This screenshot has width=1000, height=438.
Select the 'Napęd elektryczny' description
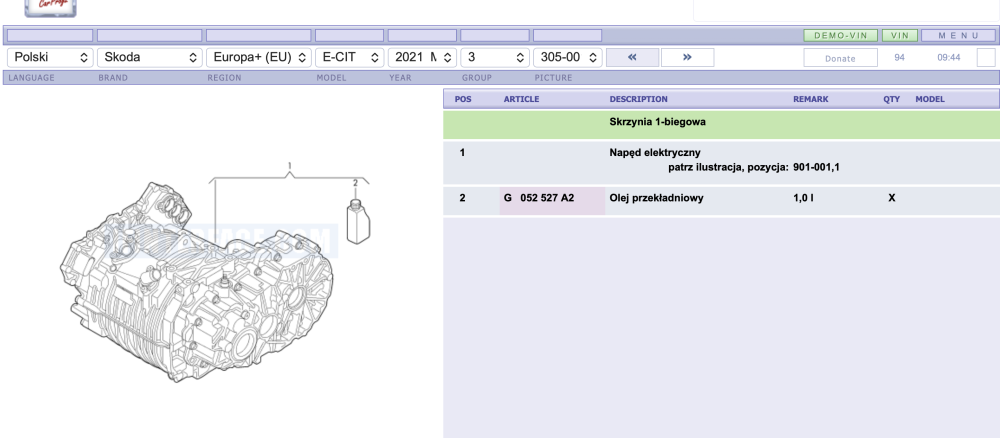(655, 153)
